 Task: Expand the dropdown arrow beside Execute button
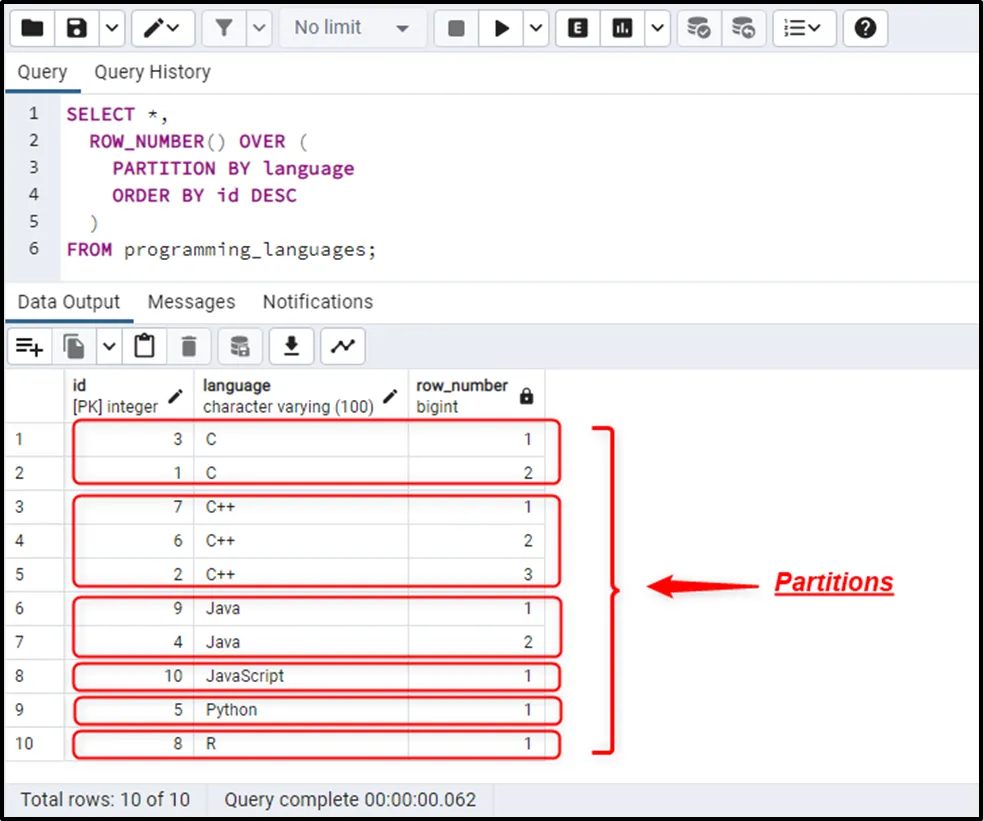point(536,28)
